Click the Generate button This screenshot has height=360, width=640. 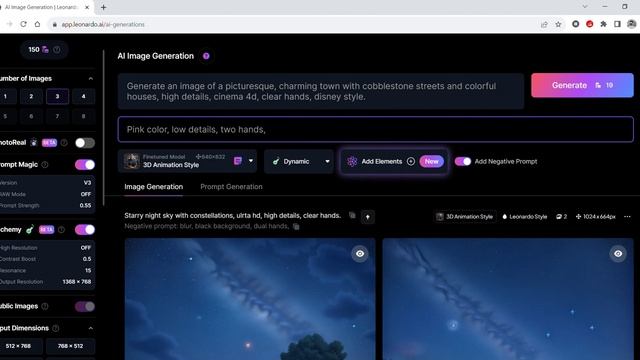click(582, 85)
